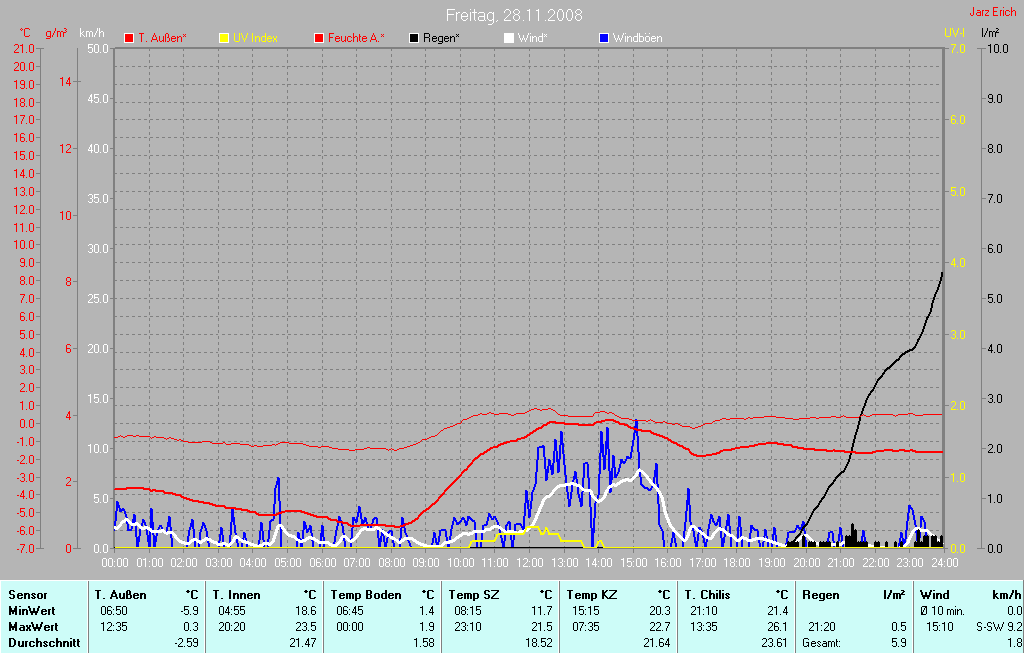
Task: Click the red Feuchte A. legend swatch
Action: click(x=319, y=39)
